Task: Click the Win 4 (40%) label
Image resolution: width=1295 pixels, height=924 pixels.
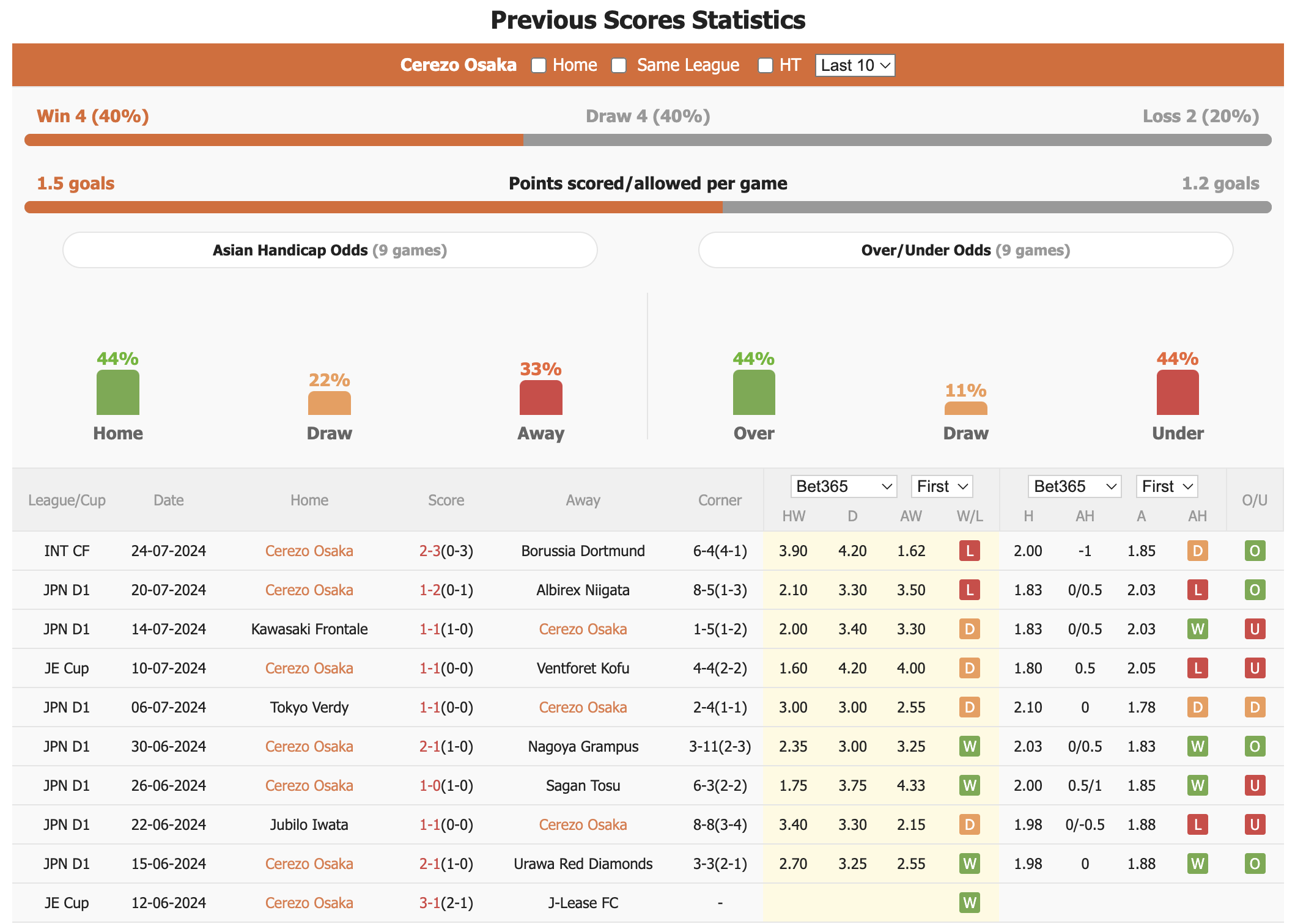Action: 93,116
